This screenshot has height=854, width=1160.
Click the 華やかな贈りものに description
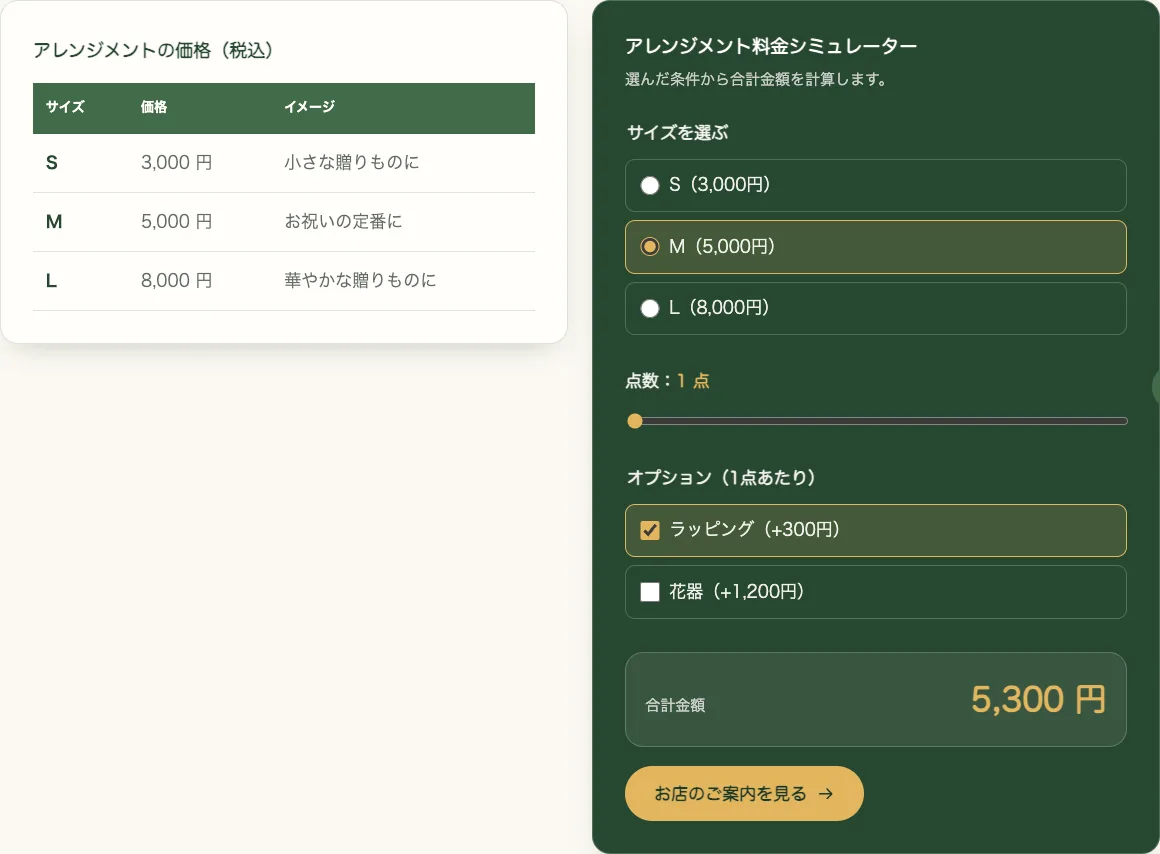coord(360,280)
